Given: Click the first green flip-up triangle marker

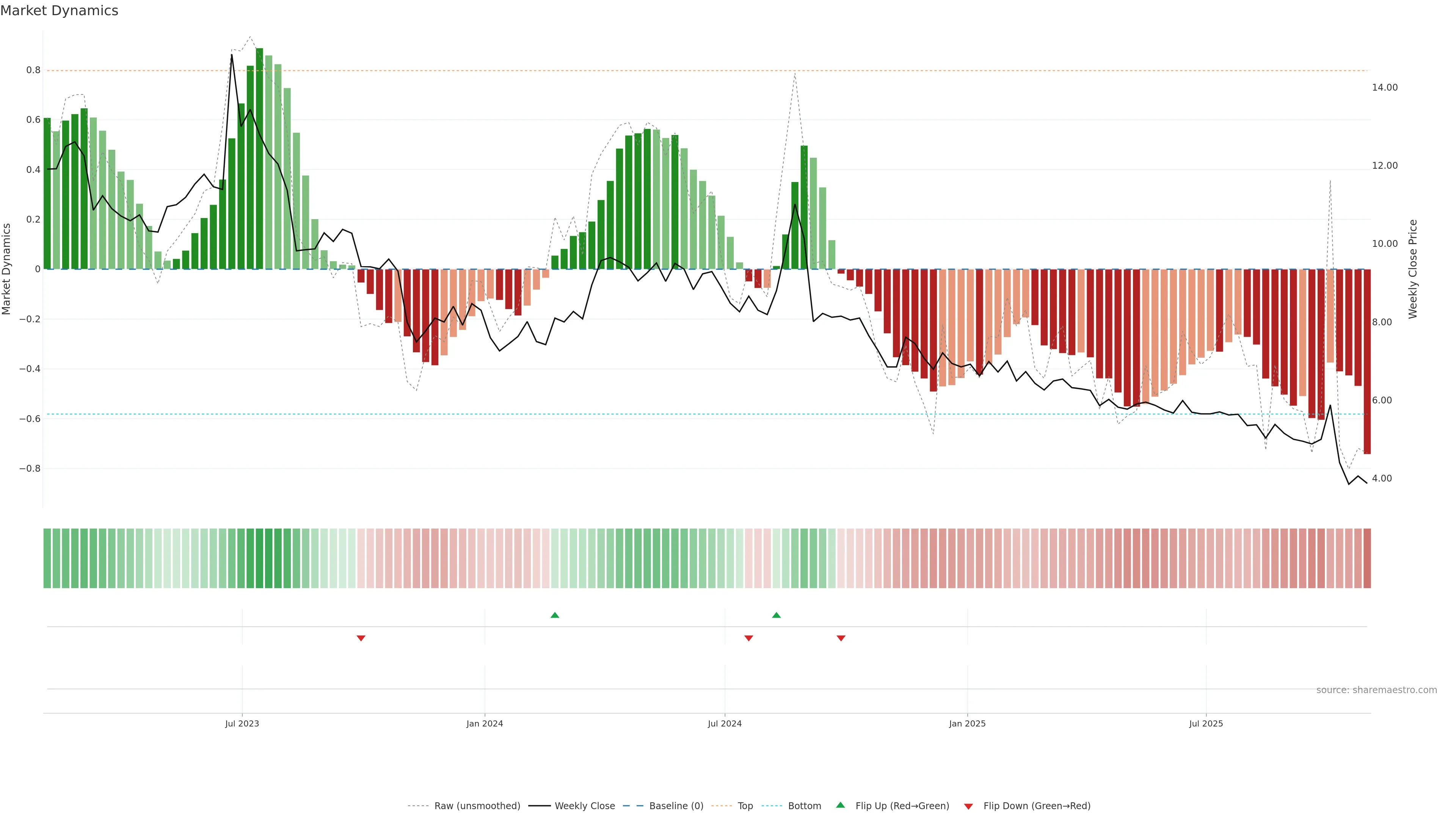Looking at the screenshot, I should [554, 615].
